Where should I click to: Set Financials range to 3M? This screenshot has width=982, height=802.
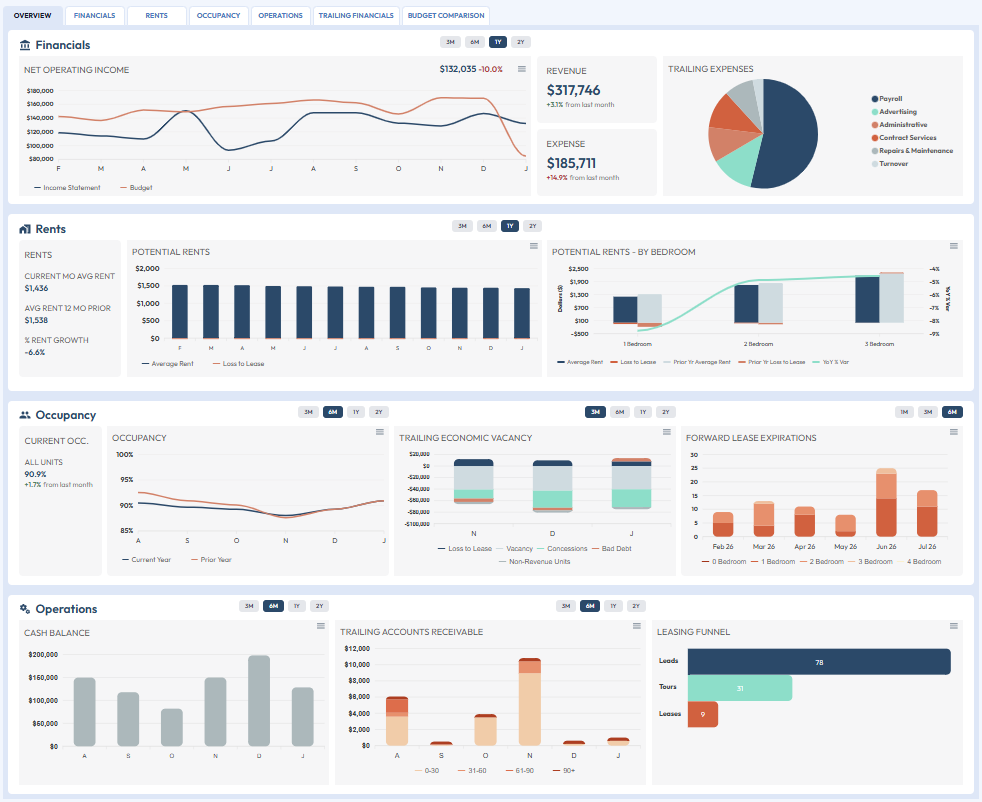pyautogui.click(x=450, y=42)
